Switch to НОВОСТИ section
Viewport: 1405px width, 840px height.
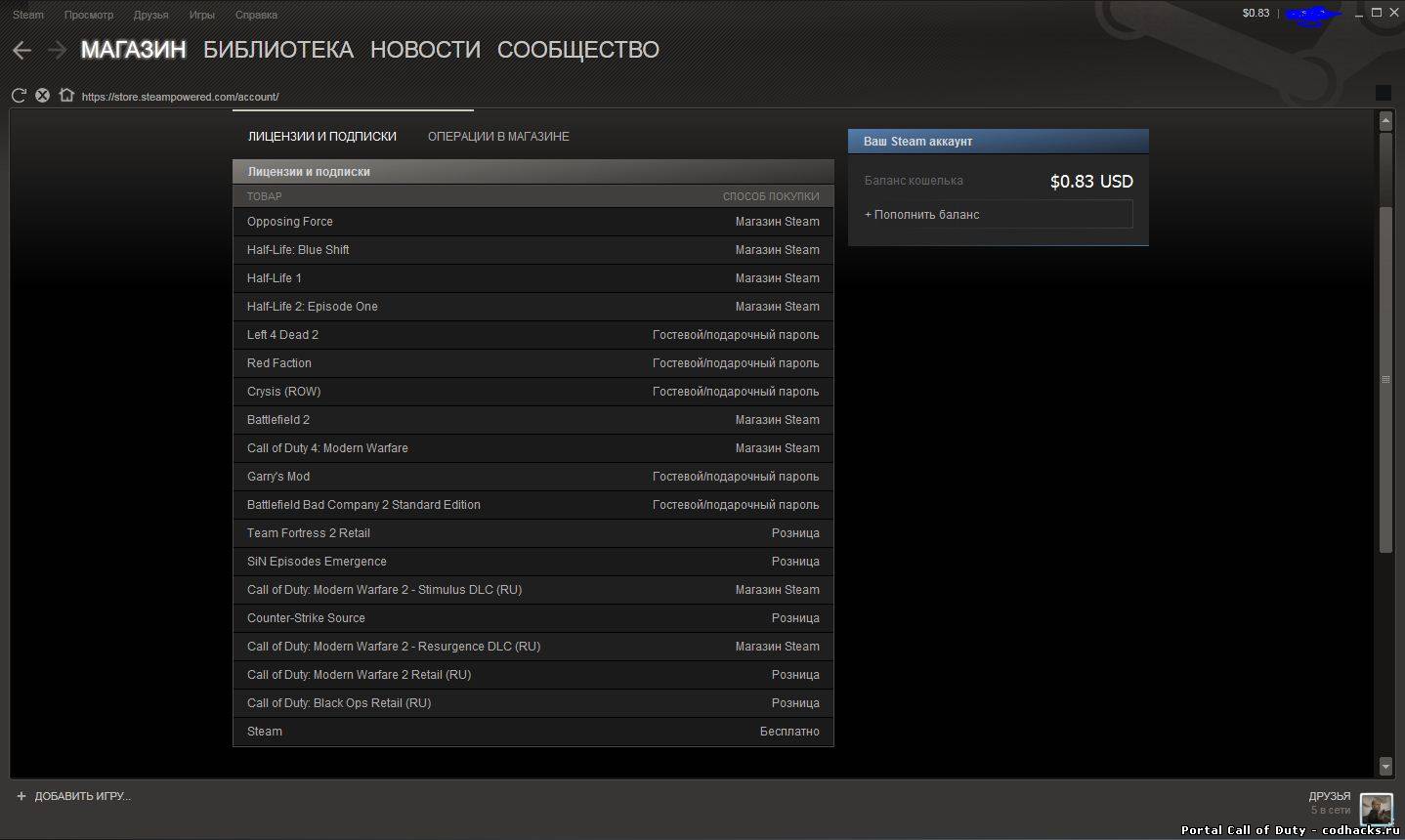point(425,50)
